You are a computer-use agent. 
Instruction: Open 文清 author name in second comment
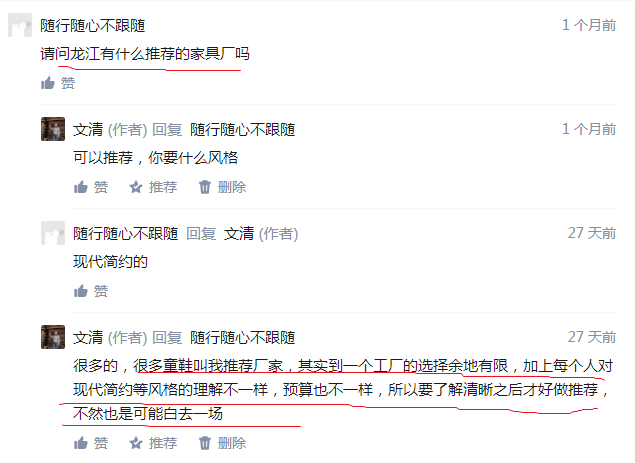click(88, 130)
